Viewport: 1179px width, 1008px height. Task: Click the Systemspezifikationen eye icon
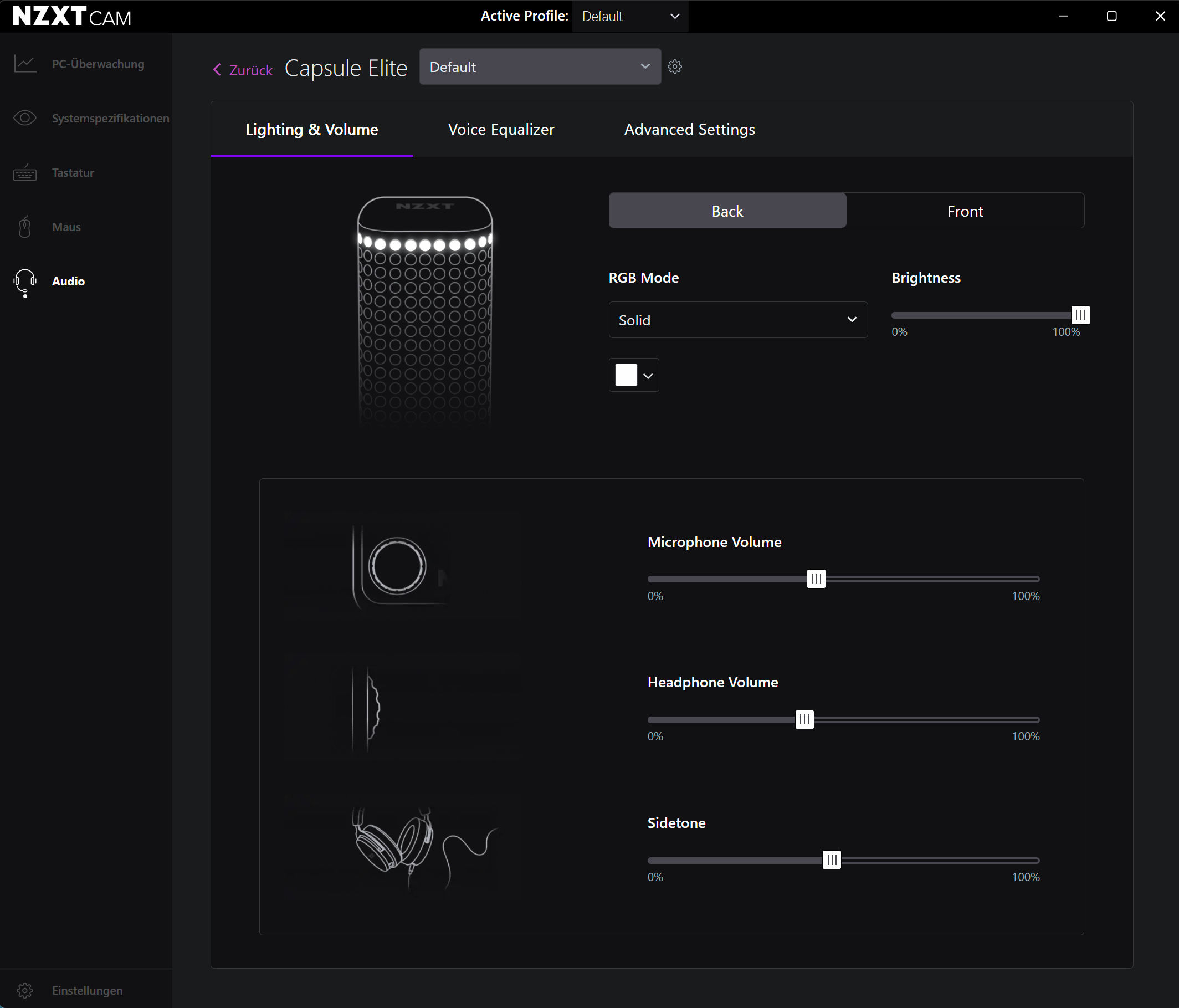[x=25, y=118]
